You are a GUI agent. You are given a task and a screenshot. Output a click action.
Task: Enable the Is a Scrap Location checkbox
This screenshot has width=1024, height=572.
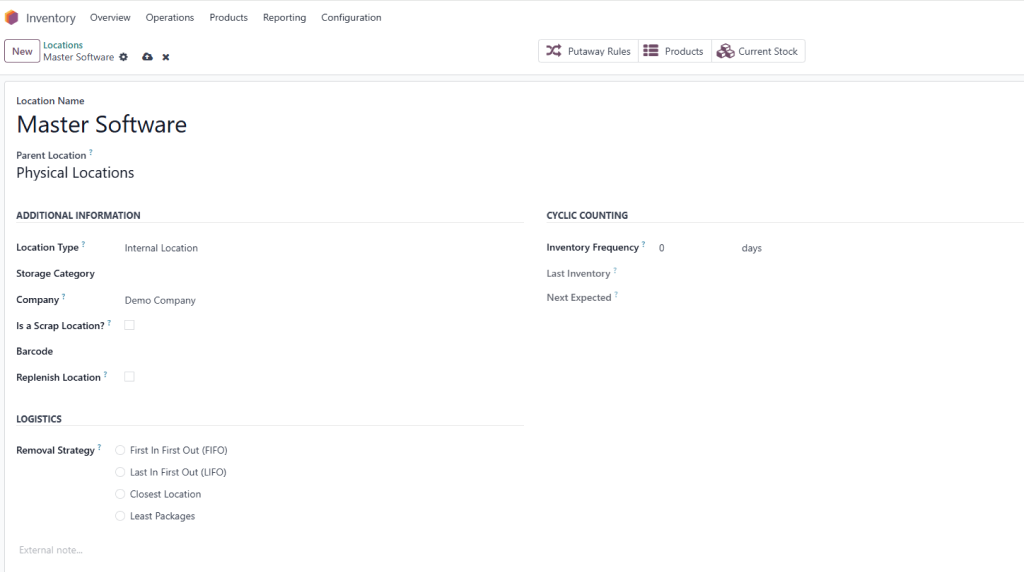[129, 325]
